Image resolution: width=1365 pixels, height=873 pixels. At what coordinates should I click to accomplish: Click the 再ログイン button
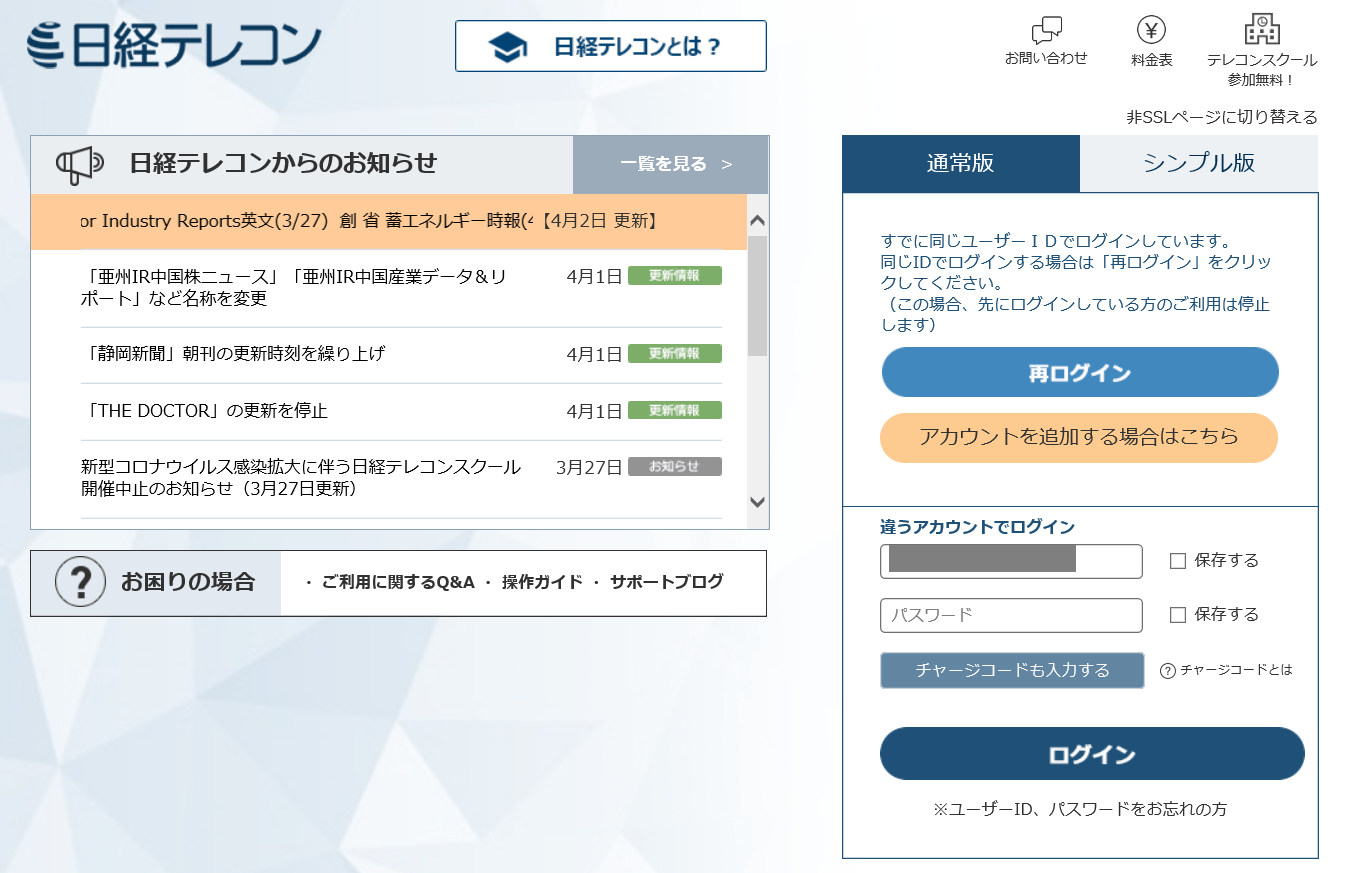[1080, 373]
